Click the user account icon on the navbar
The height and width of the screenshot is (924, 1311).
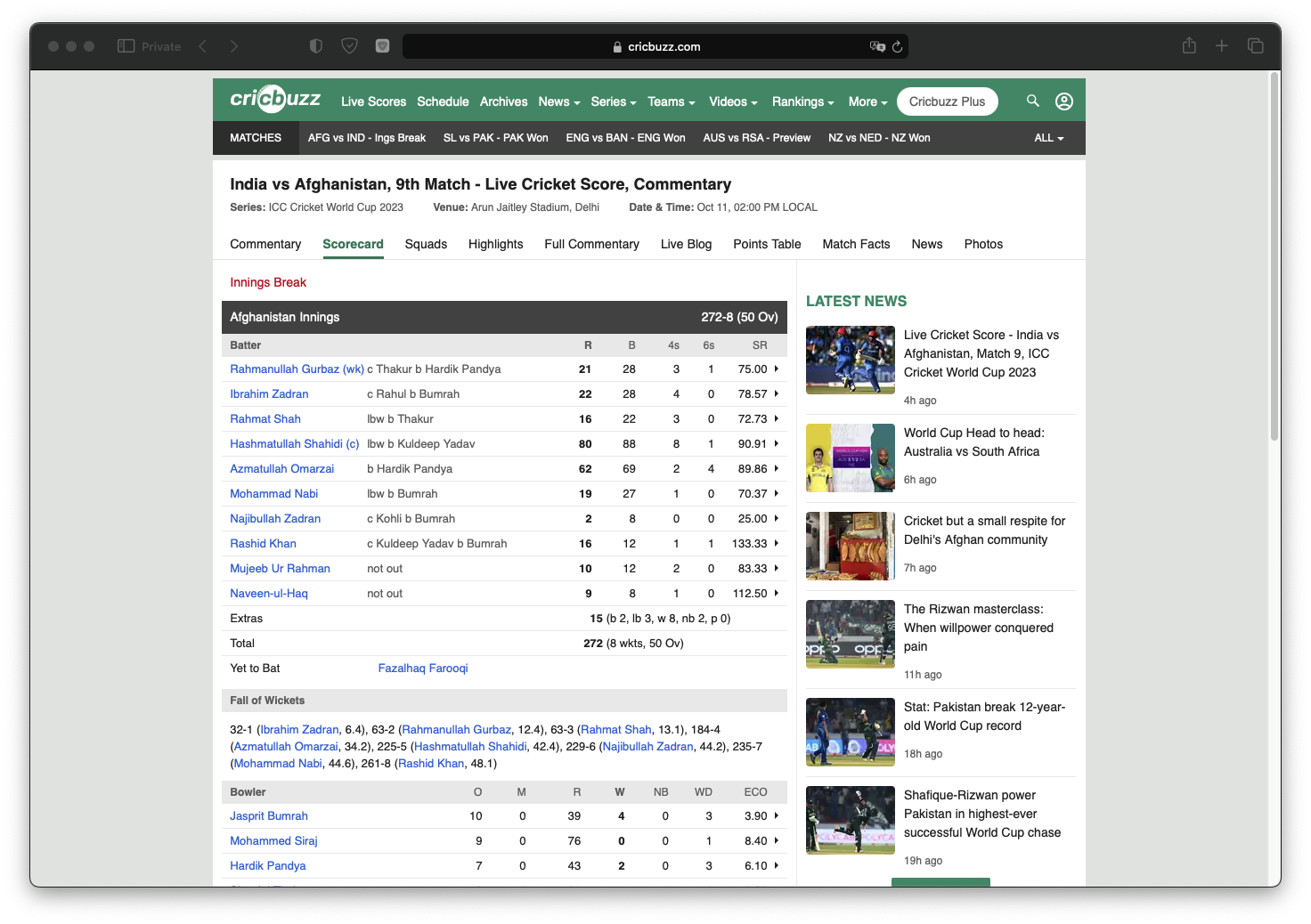[1063, 101]
